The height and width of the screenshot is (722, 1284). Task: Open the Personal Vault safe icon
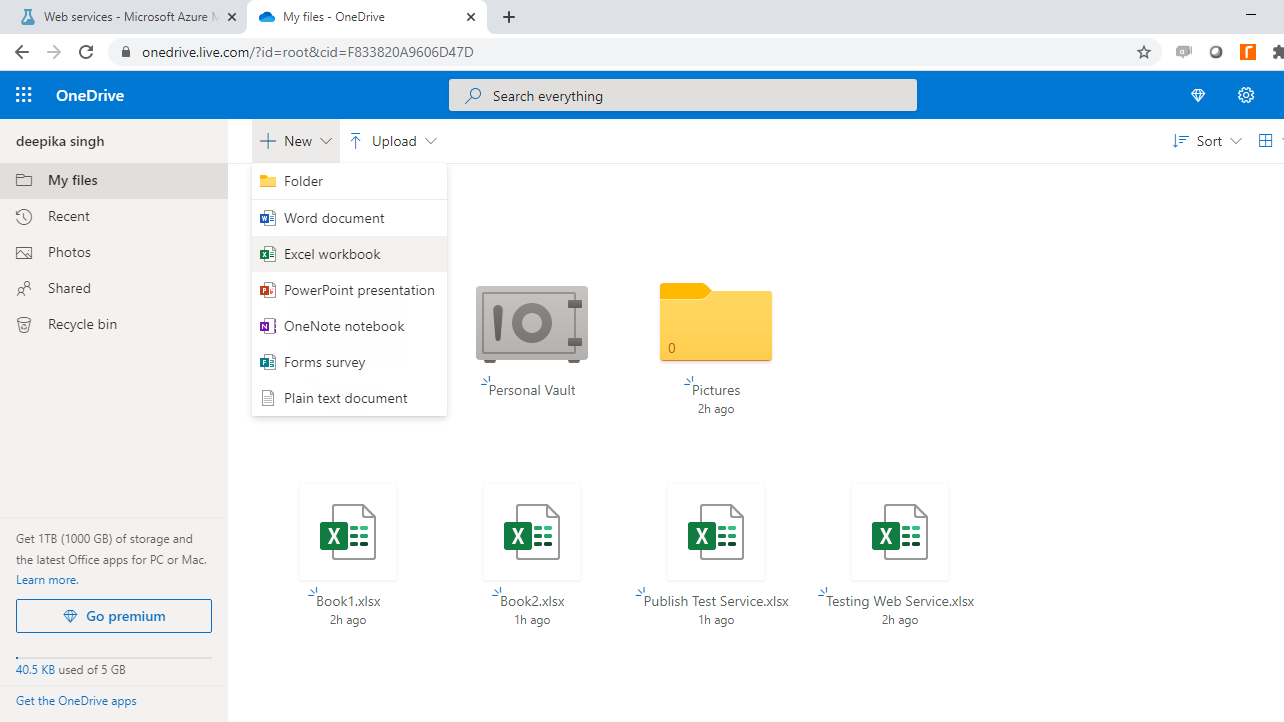pos(532,323)
